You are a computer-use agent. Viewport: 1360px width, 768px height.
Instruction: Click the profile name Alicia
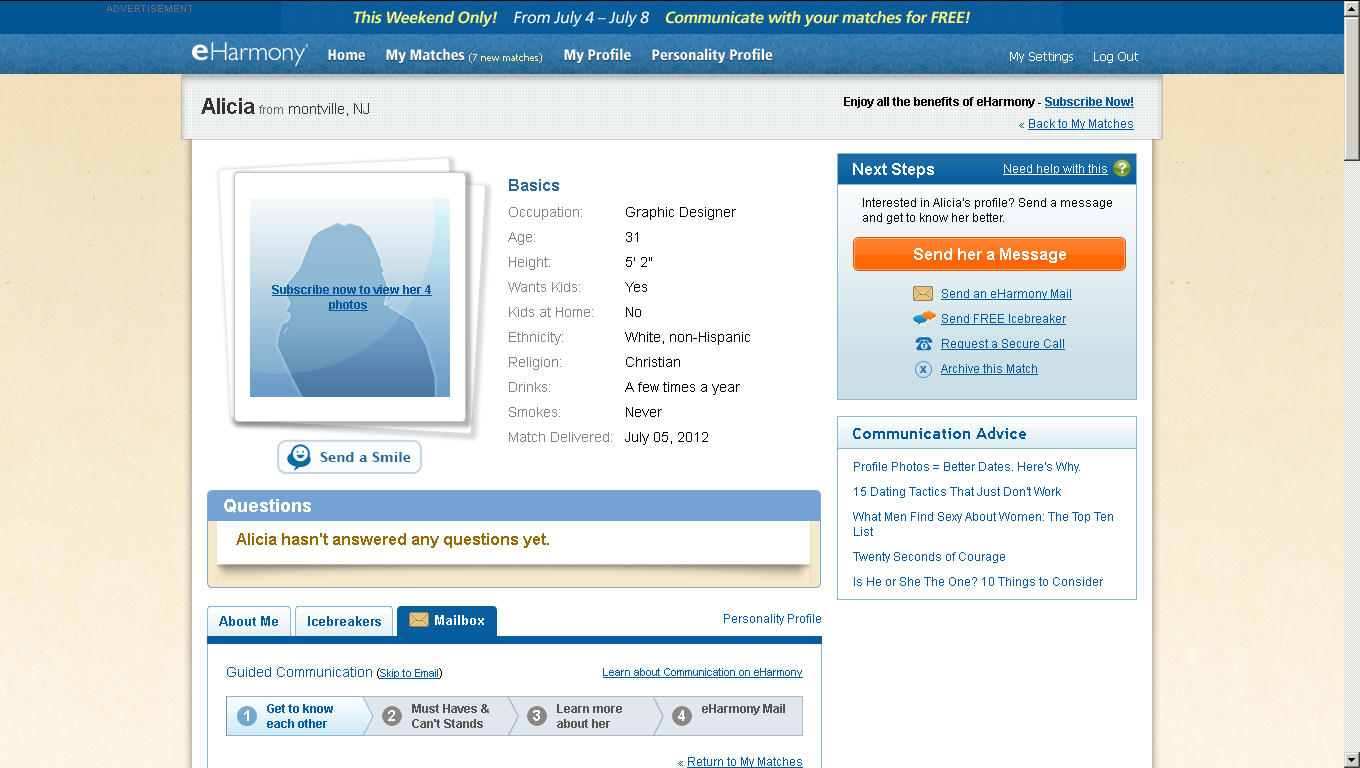tap(228, 107)
